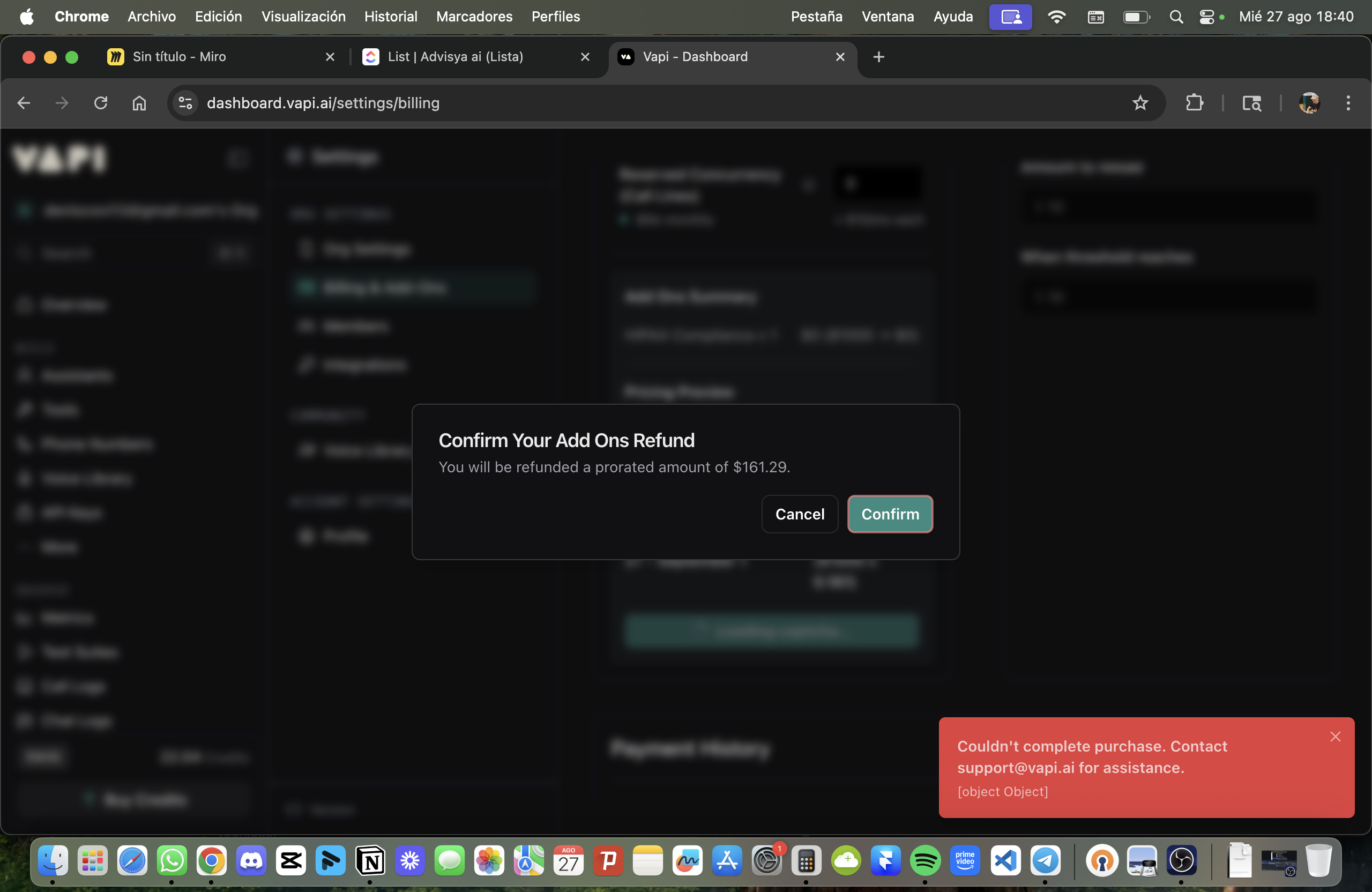Screen dimensions: 1372x892
Task: Open the Historial menu
Action: (390, 16)
